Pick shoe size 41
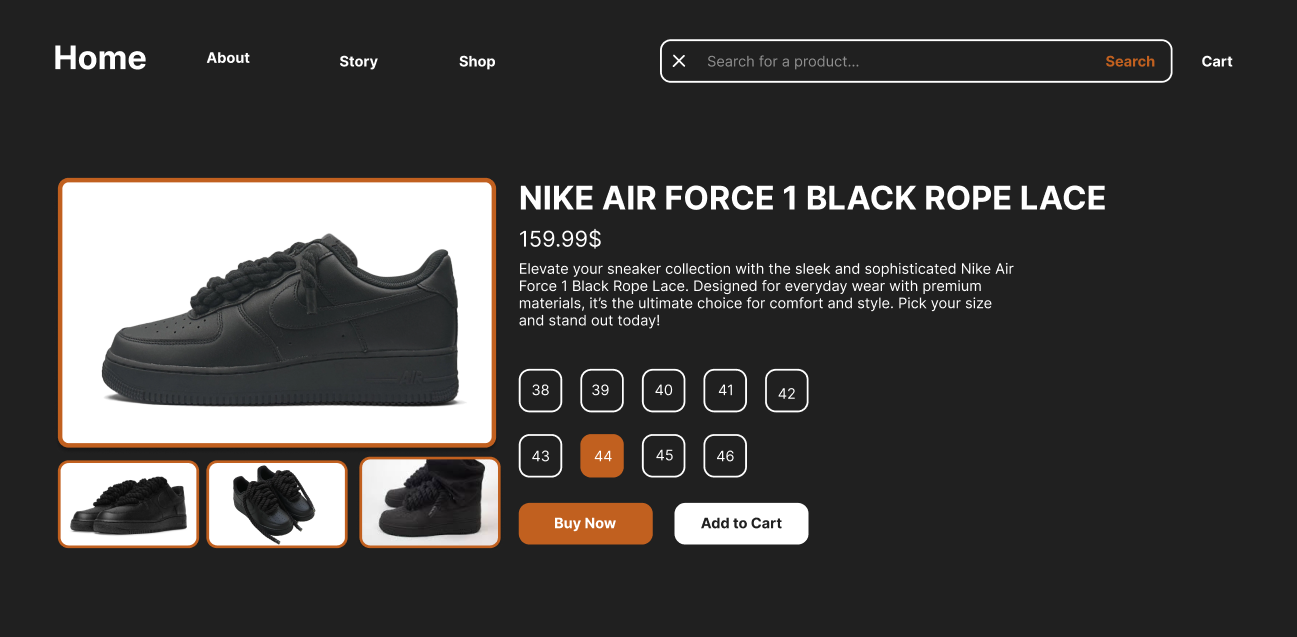Screen dimensions: 1297x637 725,390
